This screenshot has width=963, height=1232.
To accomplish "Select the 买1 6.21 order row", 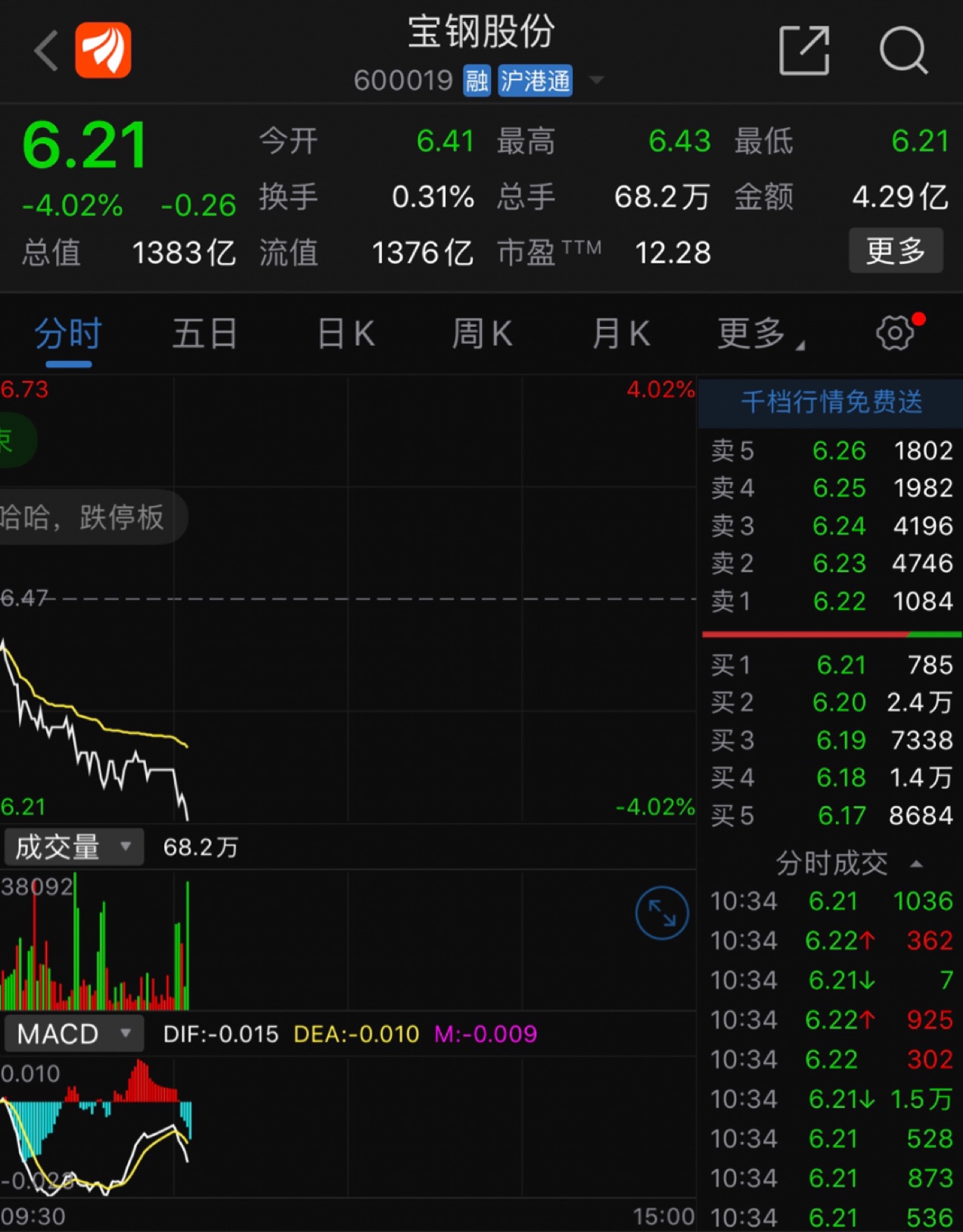I will [x=831, y=665].
